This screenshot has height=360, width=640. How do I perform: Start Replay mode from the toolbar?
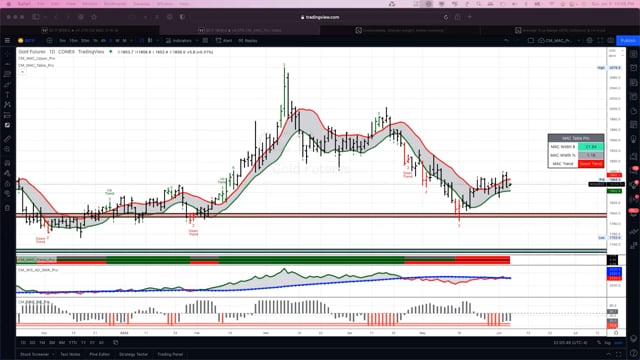click(x=247, y=40)
